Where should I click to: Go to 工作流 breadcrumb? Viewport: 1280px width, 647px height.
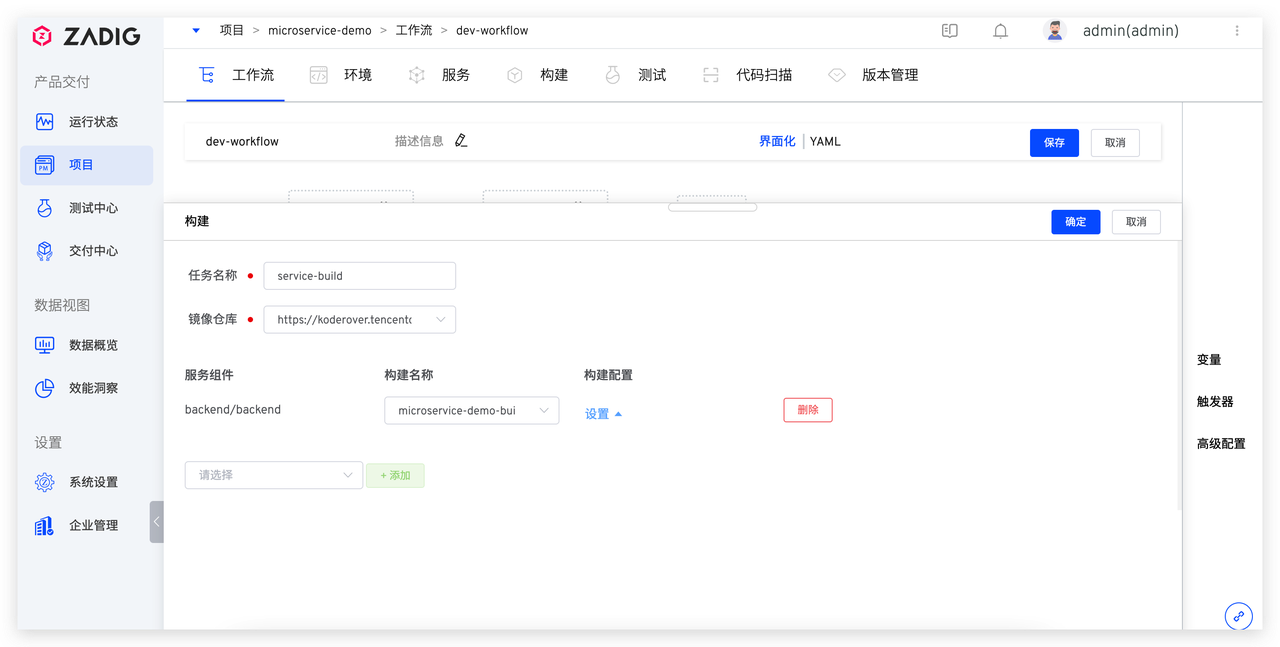pyautogui.click(x=414, y=30)
